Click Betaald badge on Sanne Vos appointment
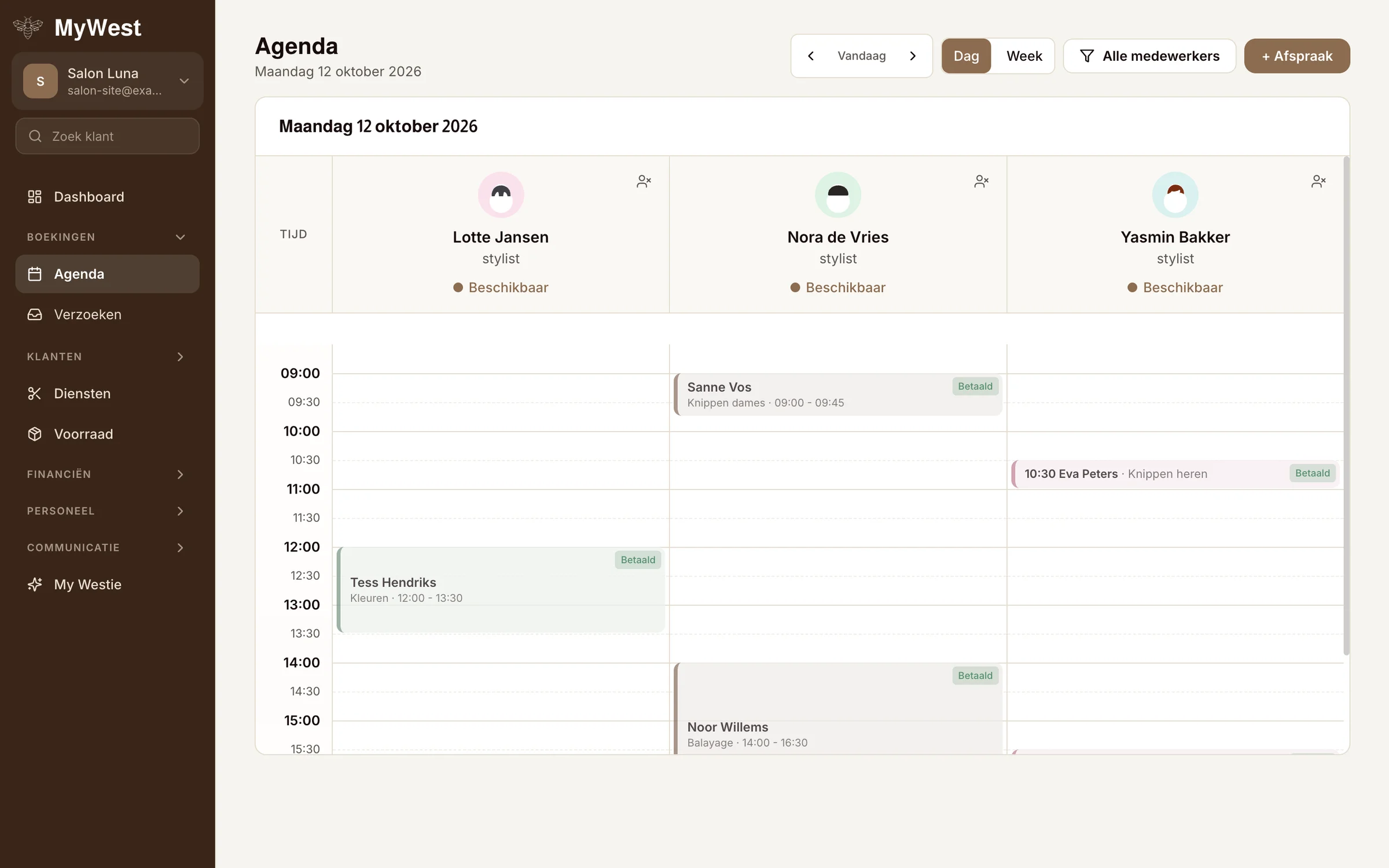The height and width of the screenshot is (868, 1389). [975, 387]
